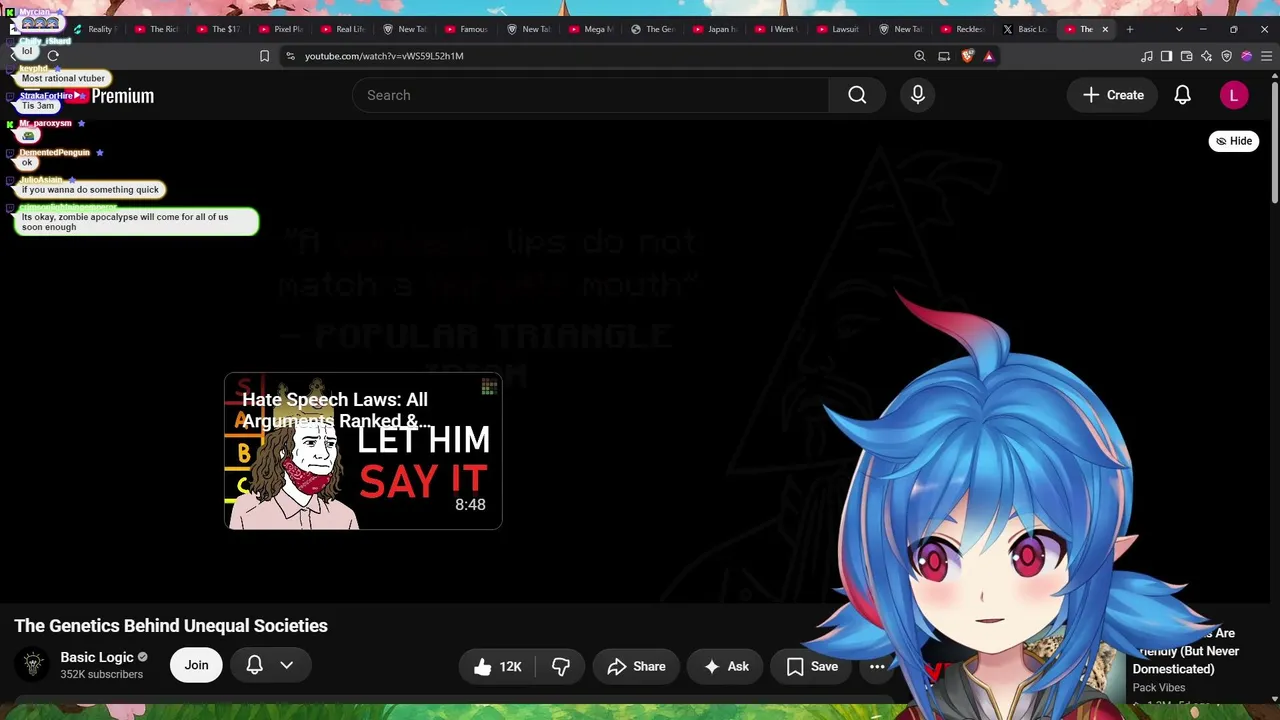Open the Basic Logic channel name link
1280x720 pixels.
pos(97,657)
